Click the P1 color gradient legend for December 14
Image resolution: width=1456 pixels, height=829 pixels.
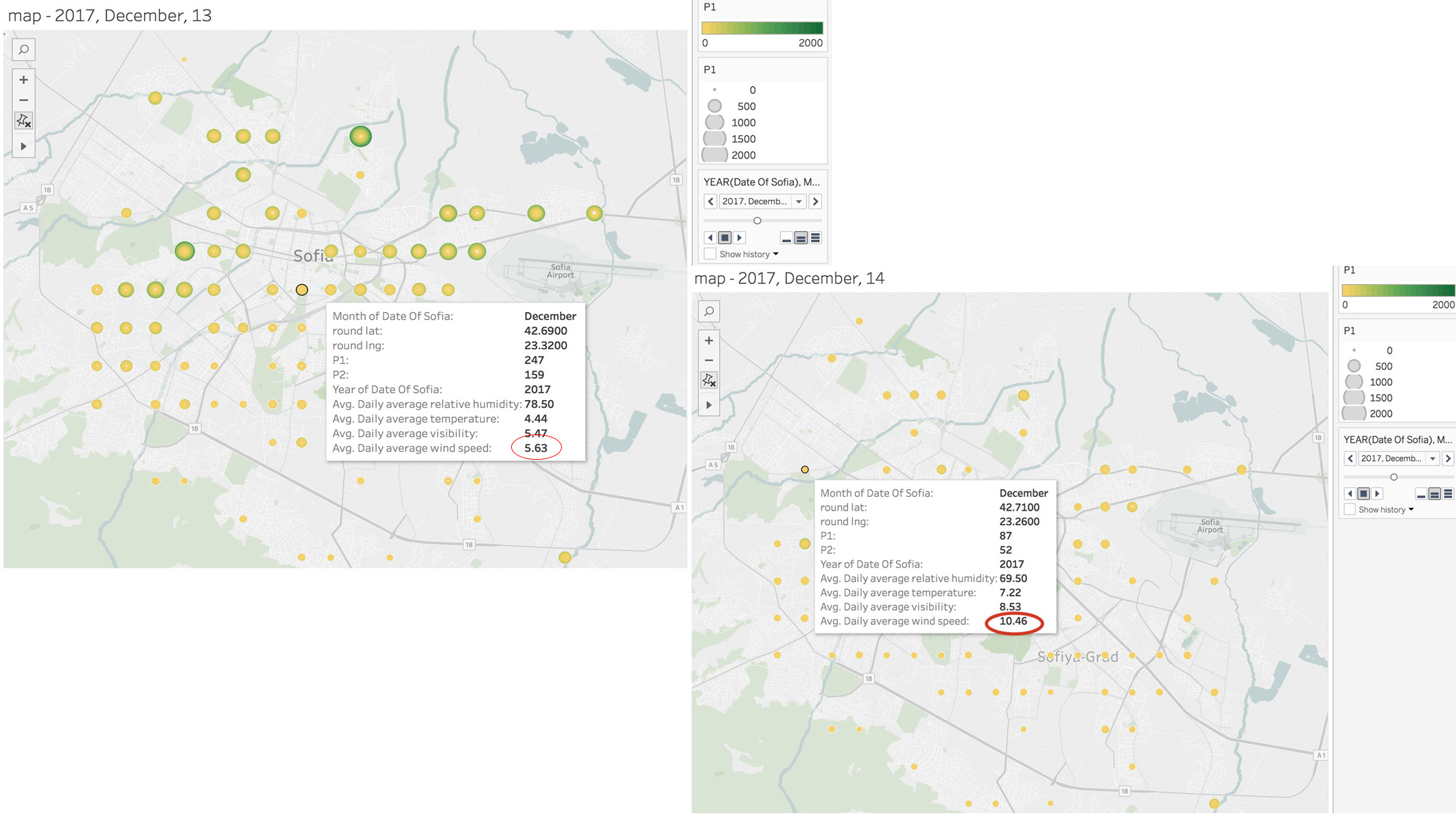point(1398,290)
